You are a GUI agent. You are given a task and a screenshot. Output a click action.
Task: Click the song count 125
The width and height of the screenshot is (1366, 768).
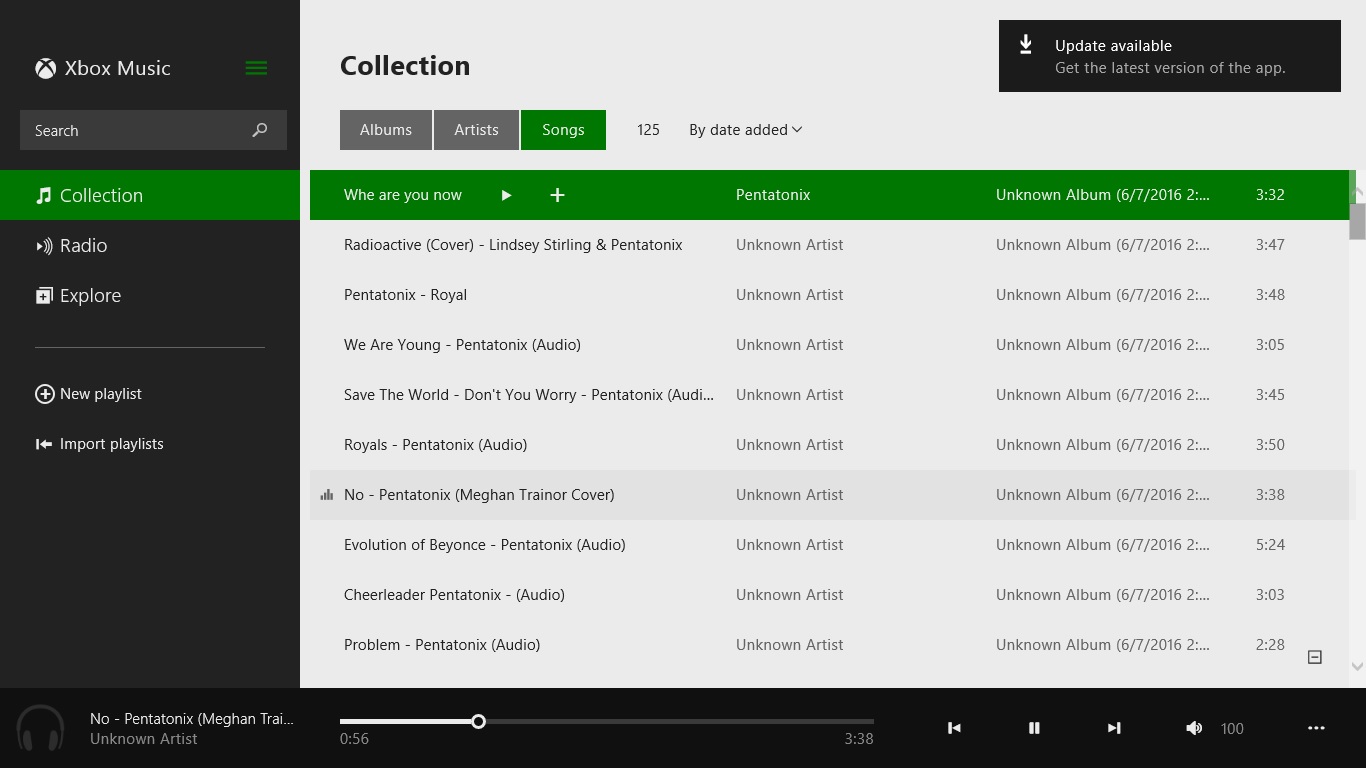(648, 130)
